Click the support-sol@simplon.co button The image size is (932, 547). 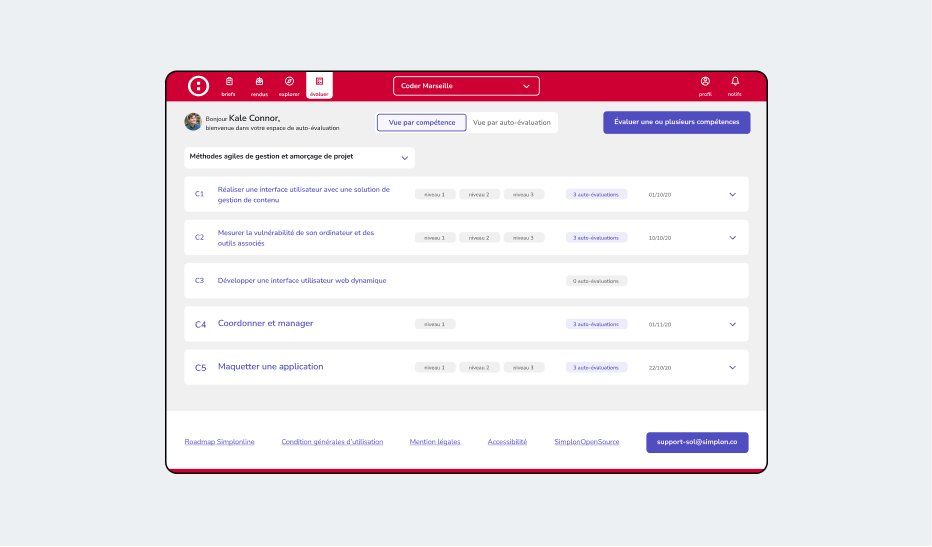pos(697,442)
